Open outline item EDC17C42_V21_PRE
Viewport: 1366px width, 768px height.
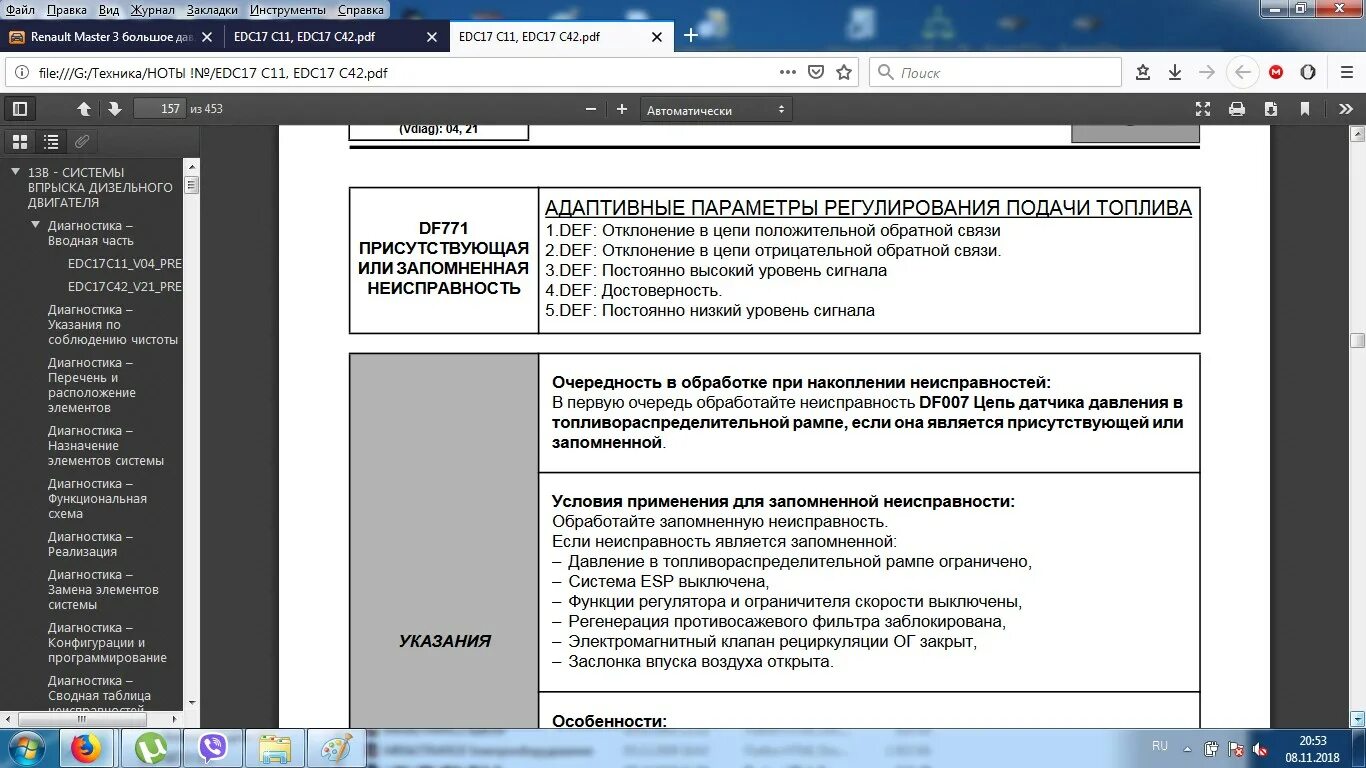click(x=125, y=286)
